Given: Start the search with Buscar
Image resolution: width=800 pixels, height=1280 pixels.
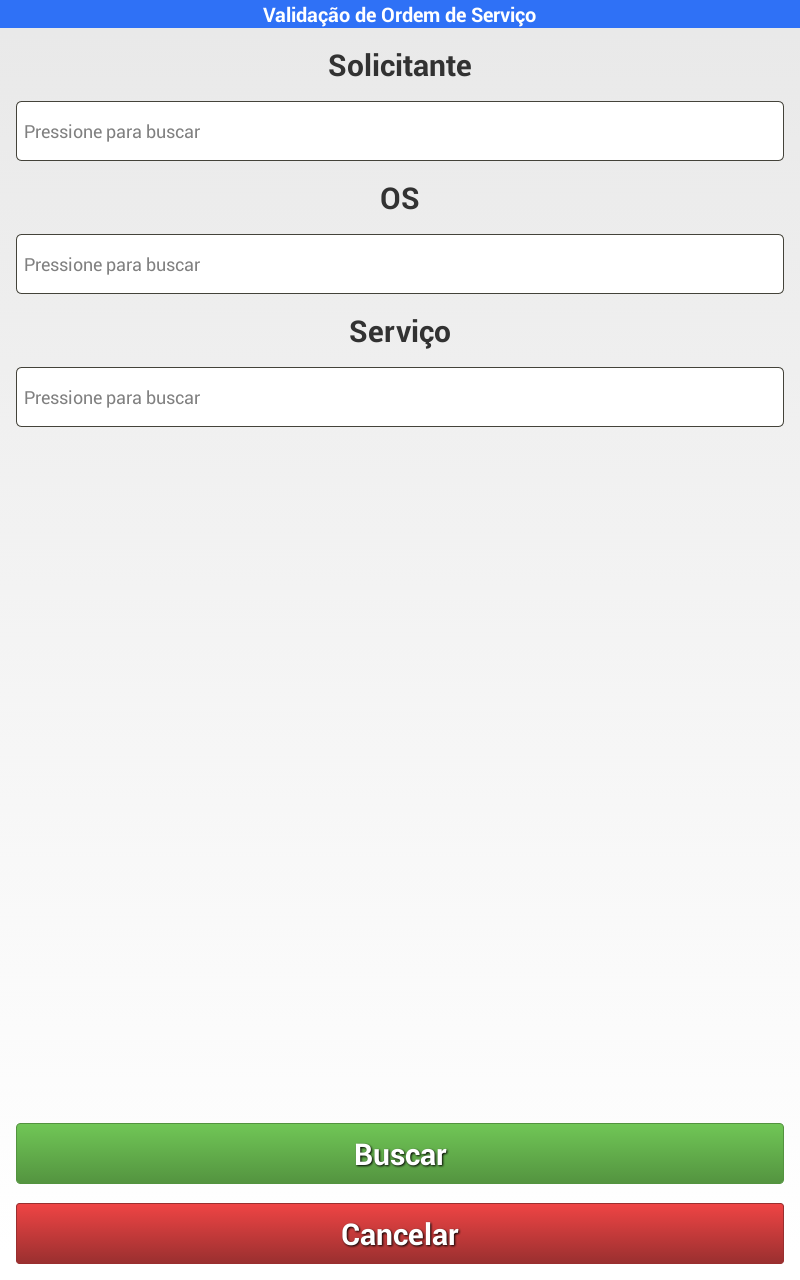Looking at the screenshot, I should pos(400,1154).
